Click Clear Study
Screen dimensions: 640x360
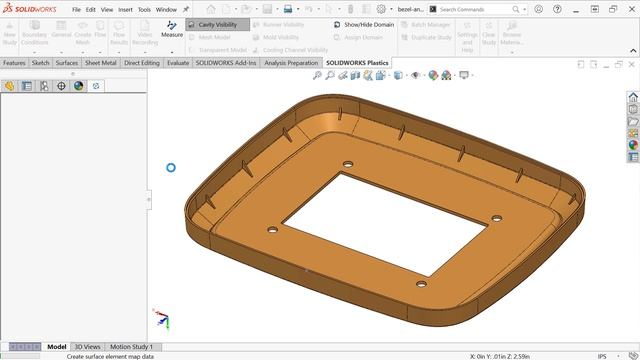click(x=489, y=34)
